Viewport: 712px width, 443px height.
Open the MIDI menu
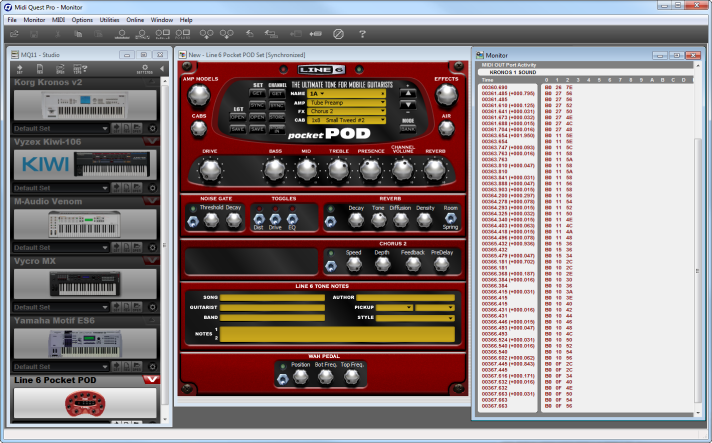pos(58,19)
